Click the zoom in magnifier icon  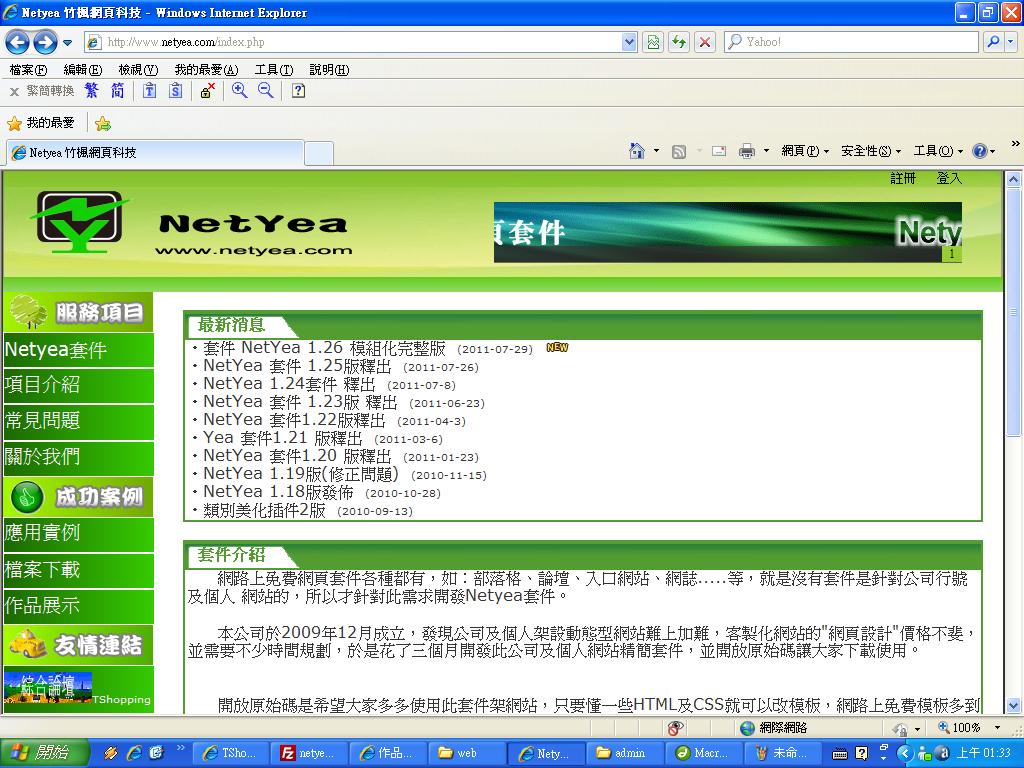pos(240,91)
